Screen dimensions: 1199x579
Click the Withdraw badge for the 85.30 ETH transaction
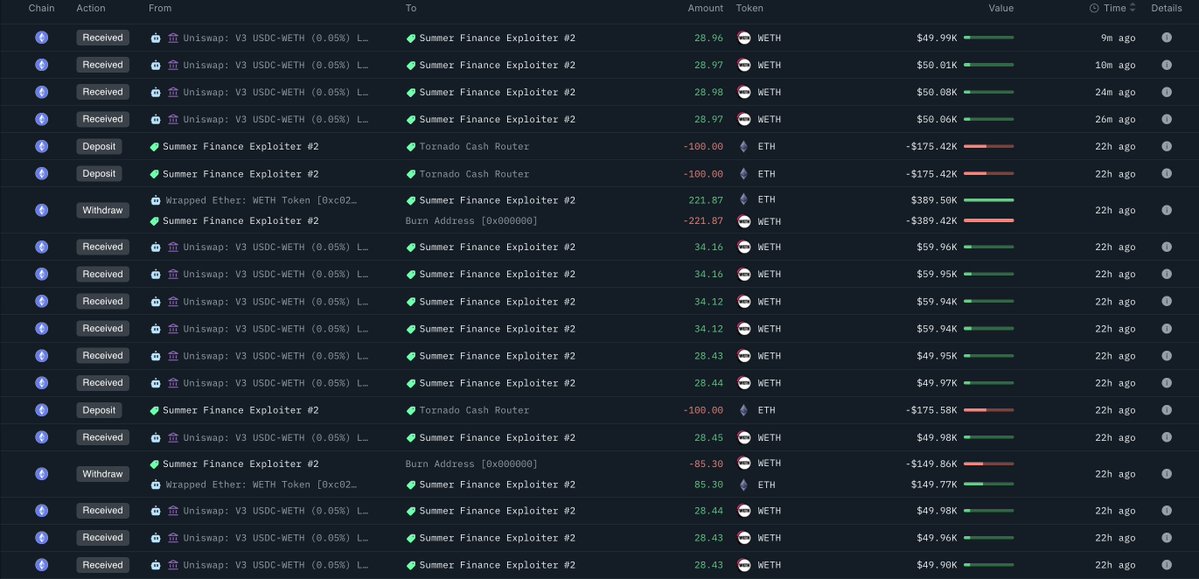tap(102, 474)
